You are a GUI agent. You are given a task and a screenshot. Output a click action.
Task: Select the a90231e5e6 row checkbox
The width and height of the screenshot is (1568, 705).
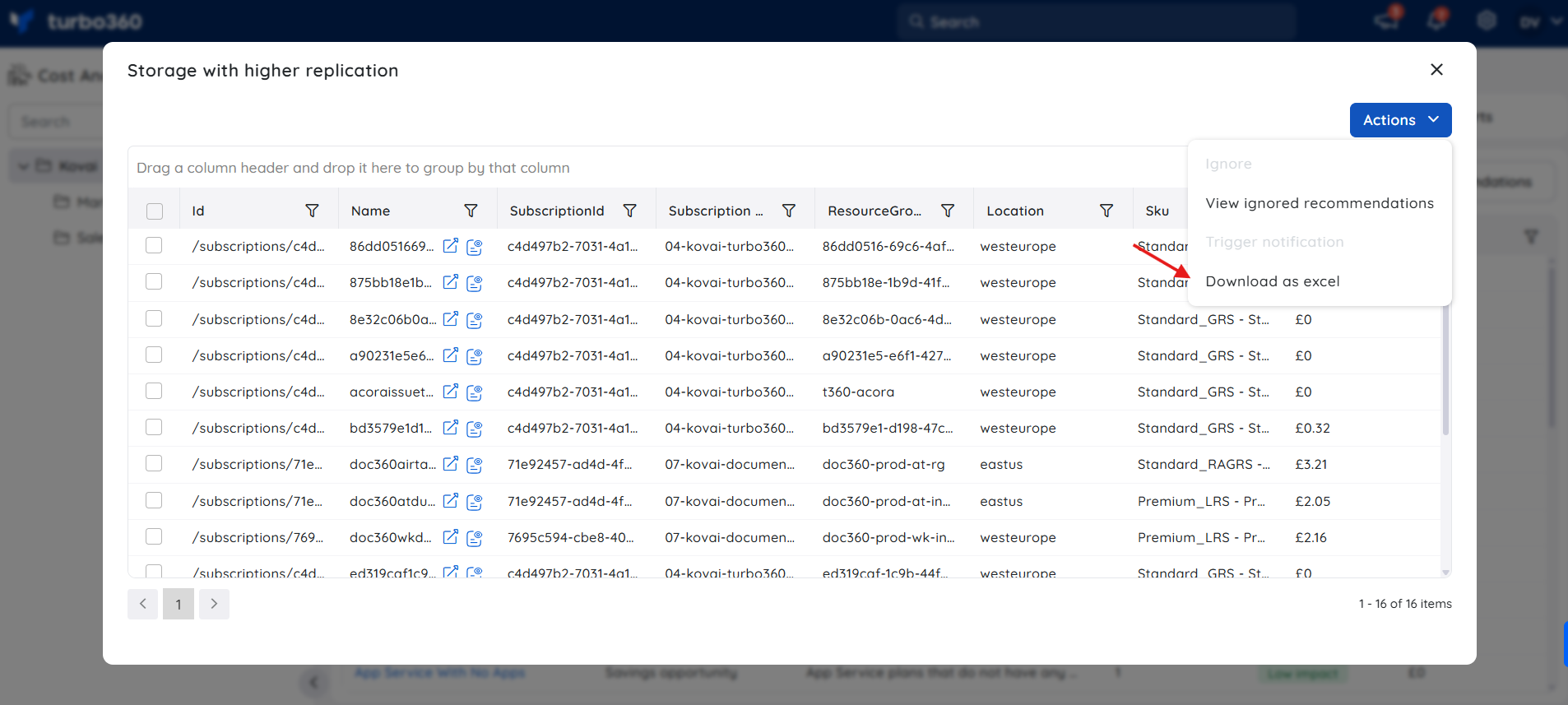[154, 355]
